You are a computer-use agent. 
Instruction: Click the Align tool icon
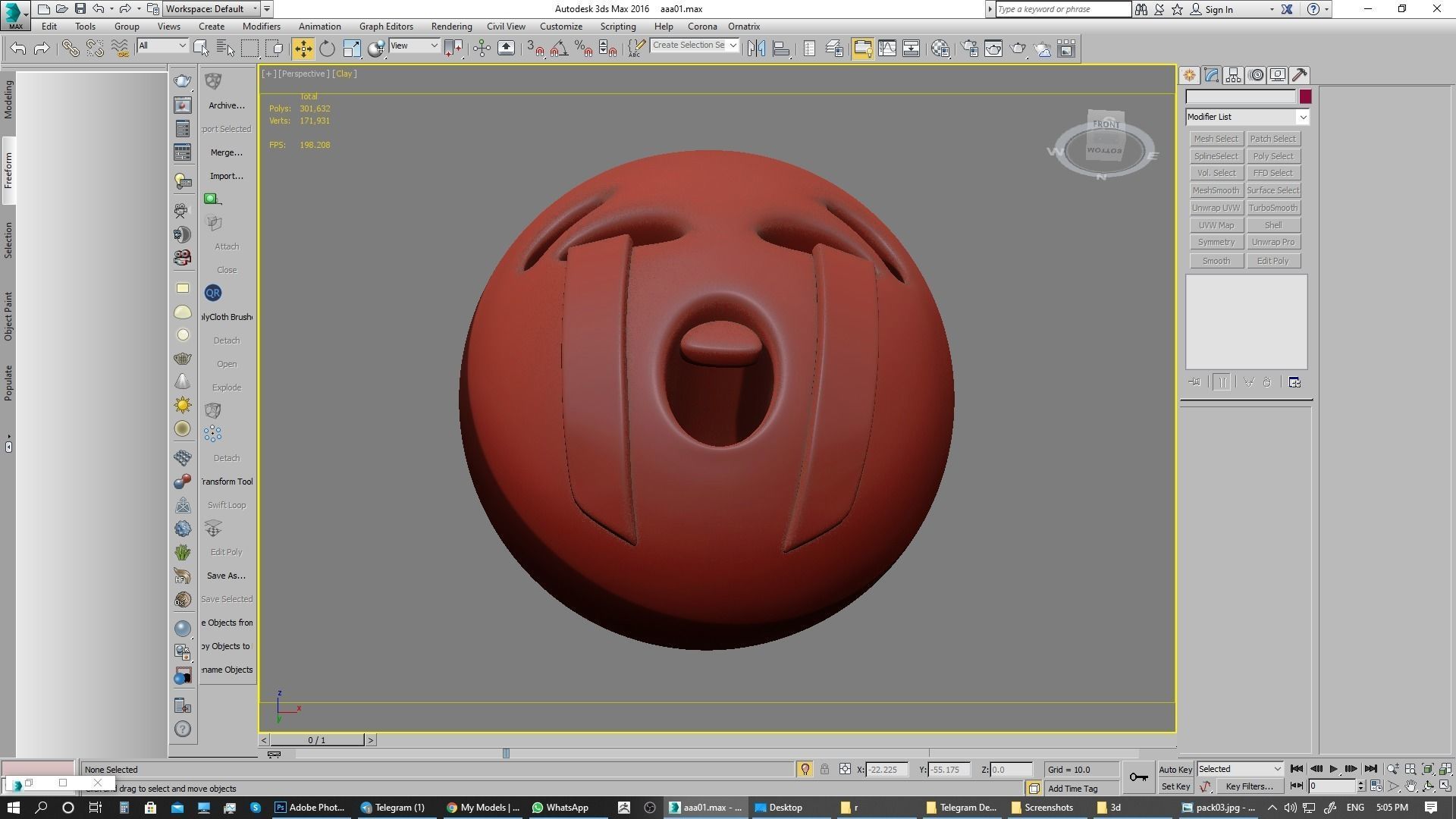click(781, 49)
